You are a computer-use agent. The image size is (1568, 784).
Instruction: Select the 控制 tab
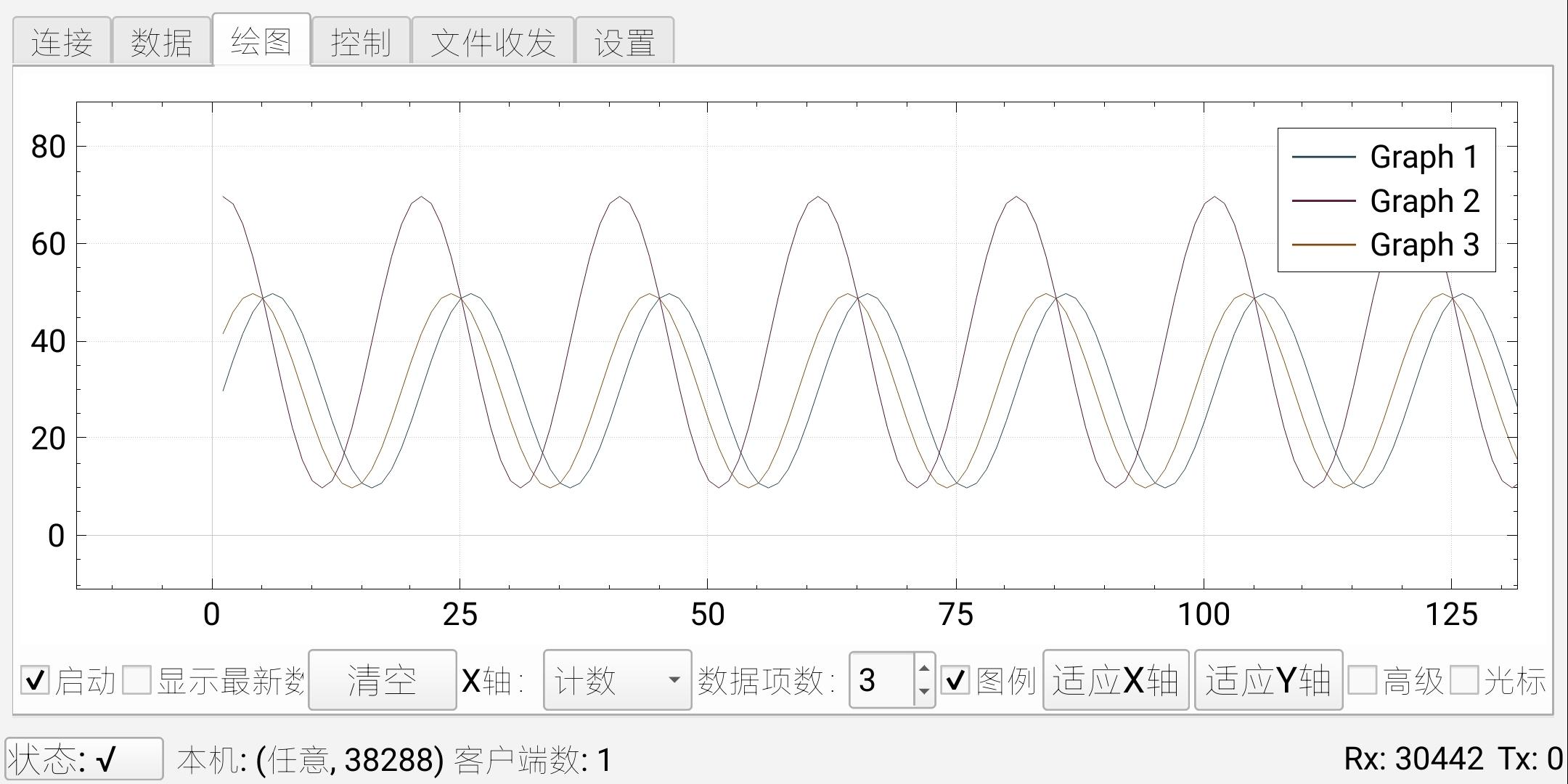(x=361, y=41)
